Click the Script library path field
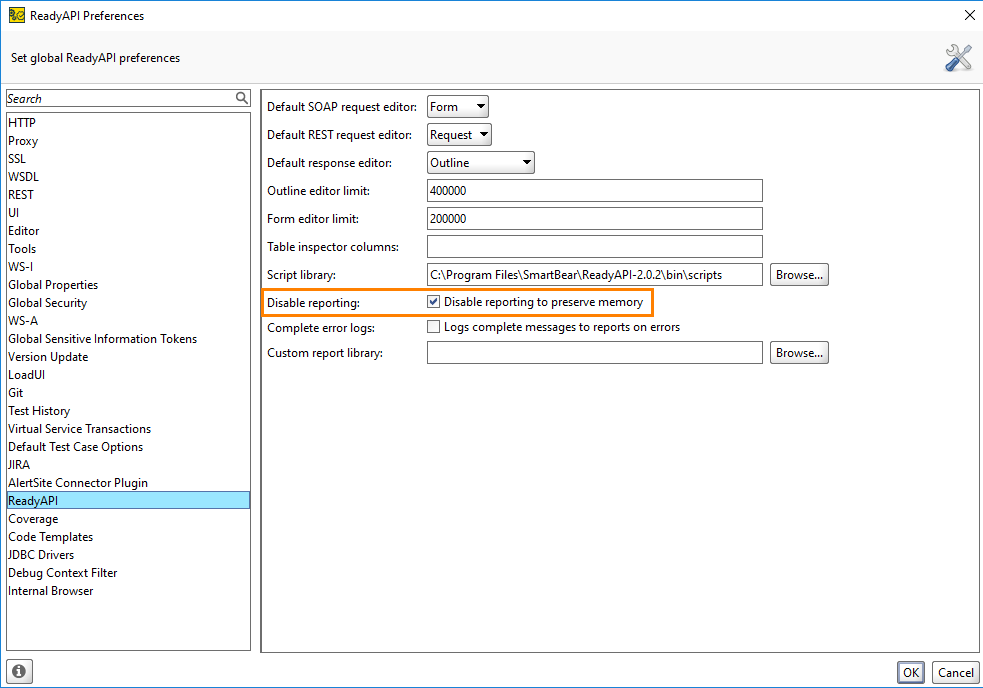The image size is (983, 688). [595, 275]
